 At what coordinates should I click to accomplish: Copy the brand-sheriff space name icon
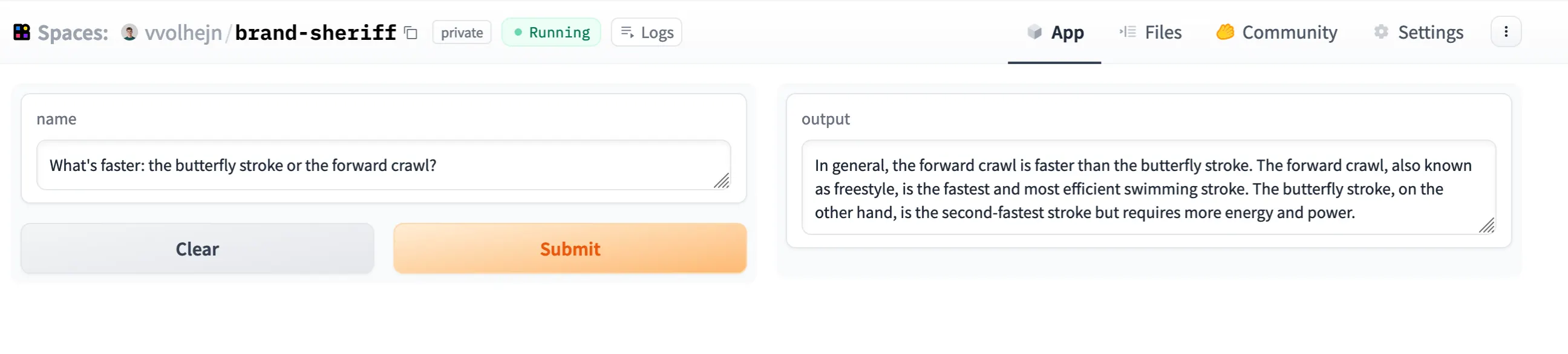[x=411, y=33]
